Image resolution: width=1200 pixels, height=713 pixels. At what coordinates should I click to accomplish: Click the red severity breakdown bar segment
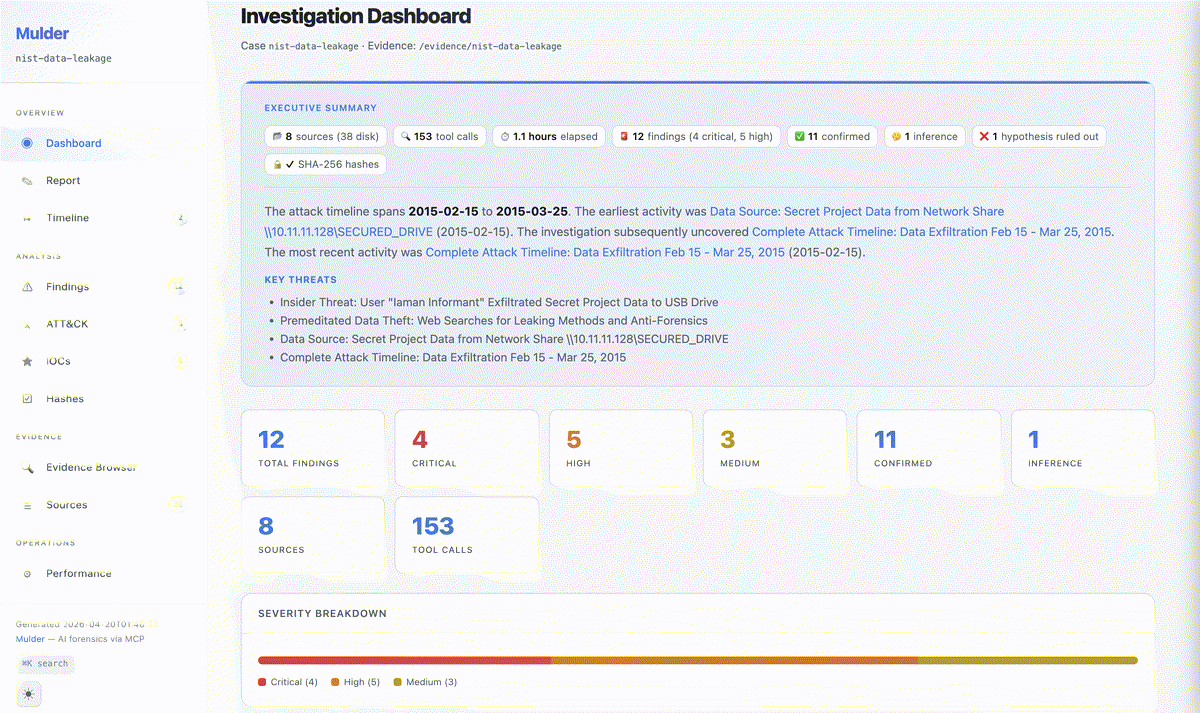click(400, 660)
